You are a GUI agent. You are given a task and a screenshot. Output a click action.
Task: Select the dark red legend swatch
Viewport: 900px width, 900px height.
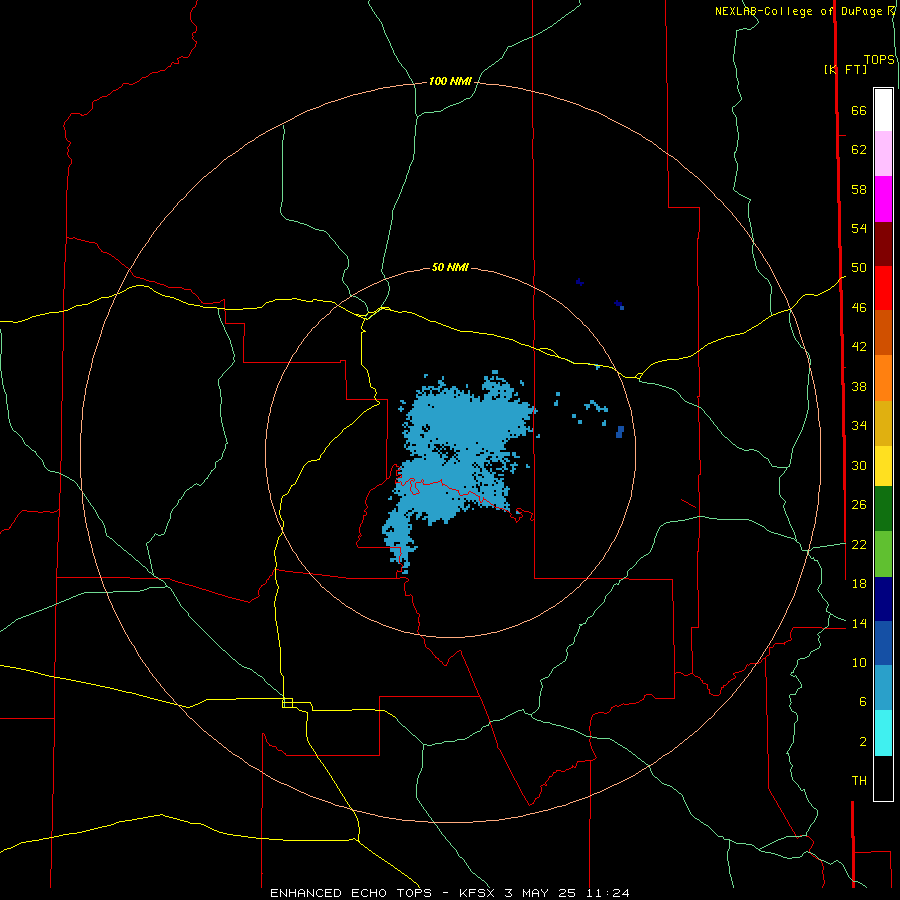pyautogui.click(x=883, y=245)
